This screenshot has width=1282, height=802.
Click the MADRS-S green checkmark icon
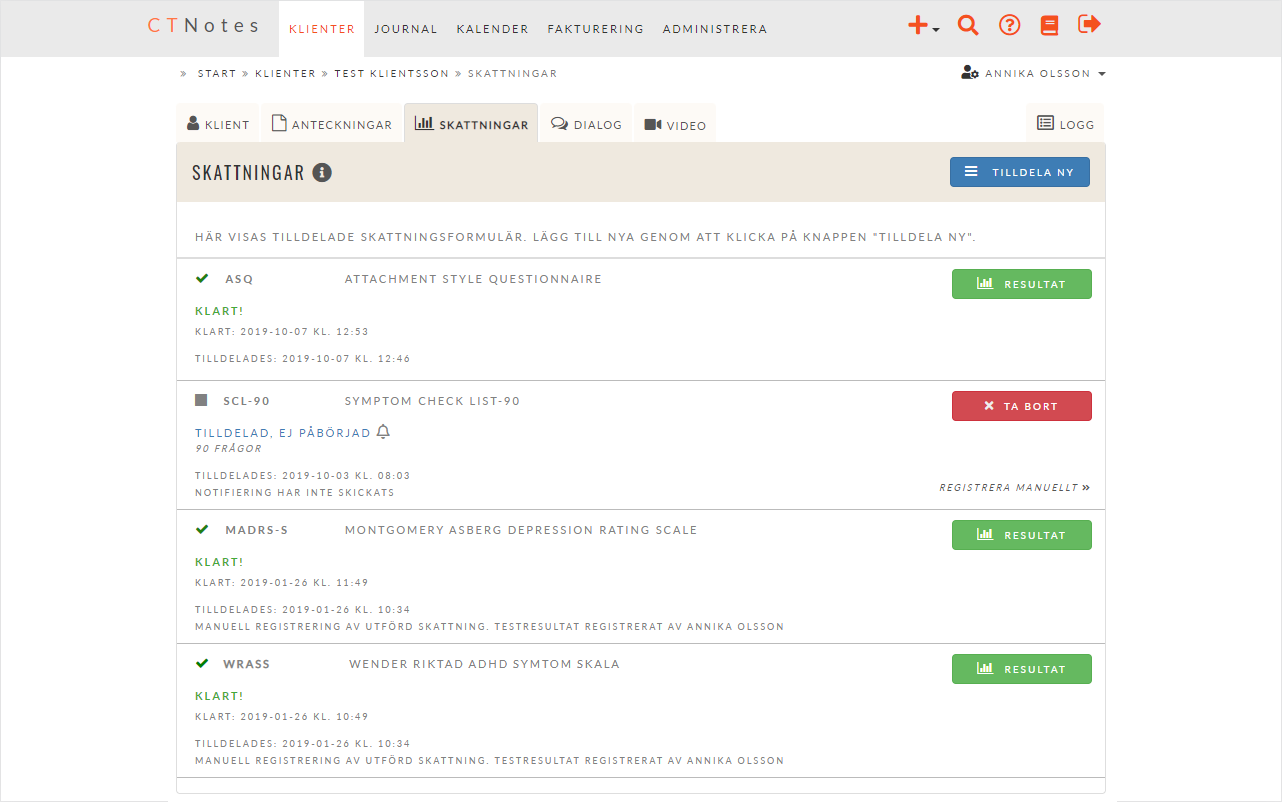(x=202, y=529)
